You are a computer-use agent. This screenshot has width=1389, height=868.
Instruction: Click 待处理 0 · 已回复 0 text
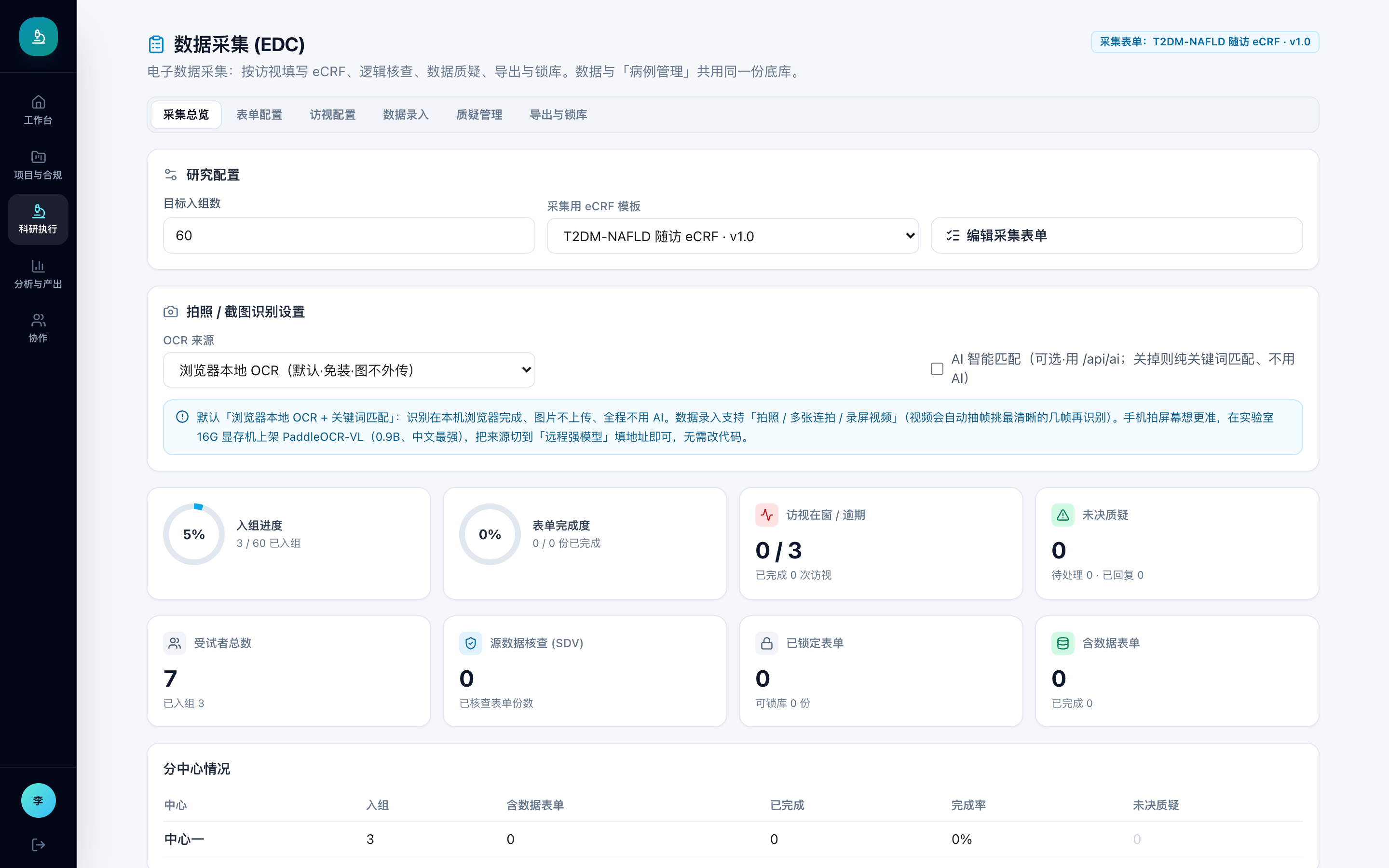coord(1097,575)
